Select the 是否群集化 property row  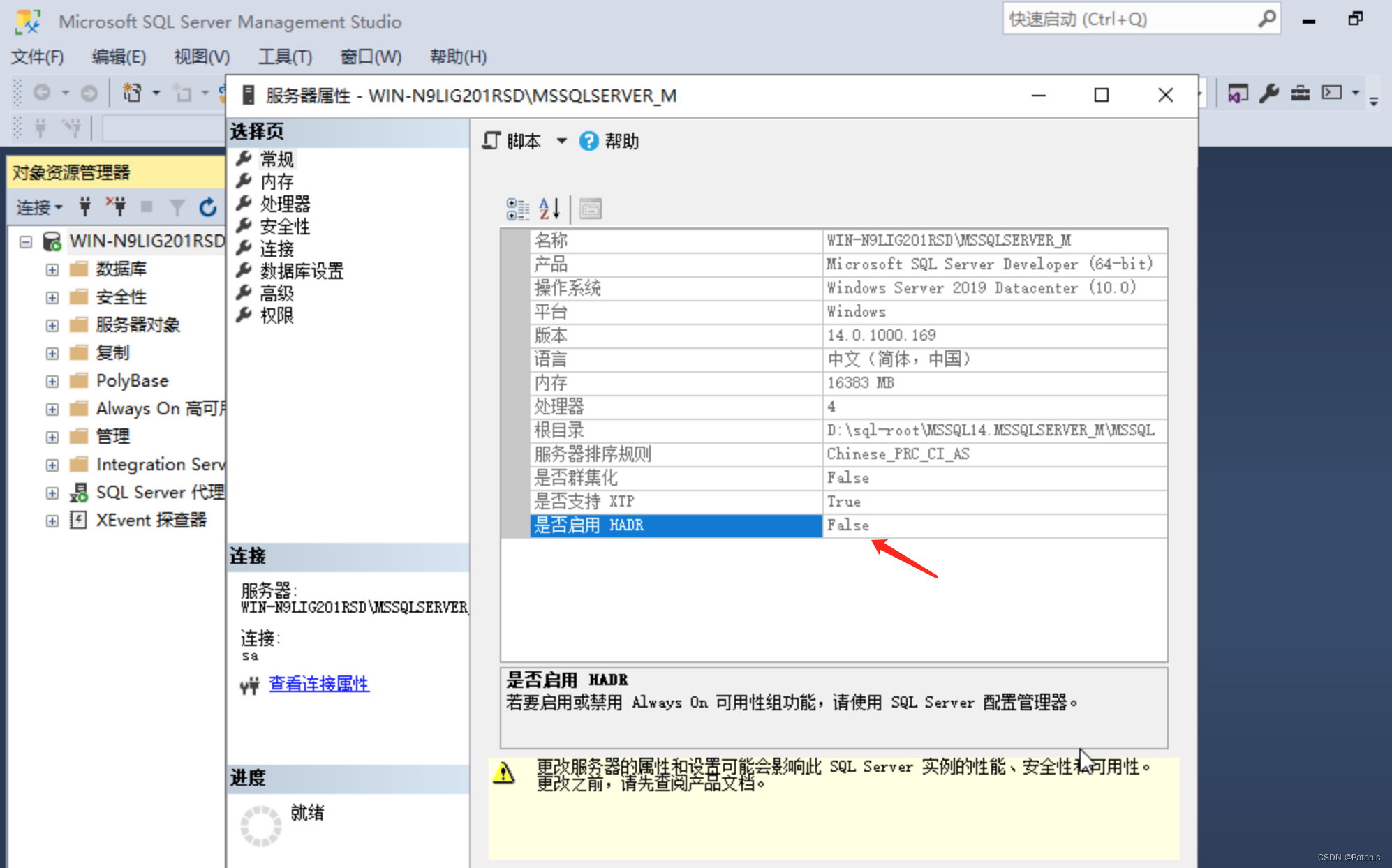click(x=848, y=478)
